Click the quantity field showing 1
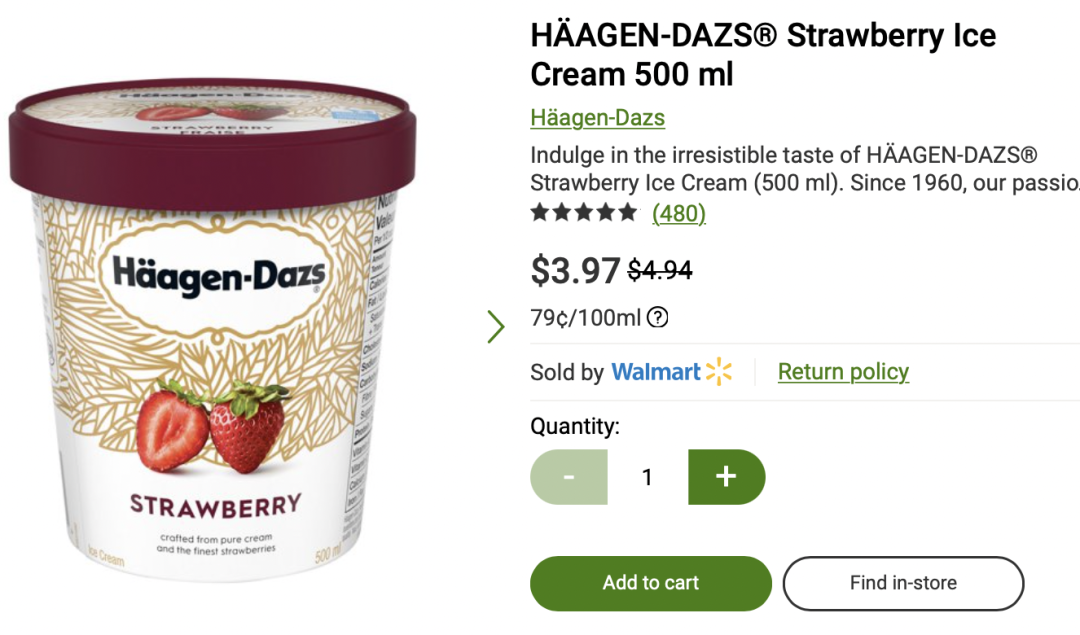 647,477
